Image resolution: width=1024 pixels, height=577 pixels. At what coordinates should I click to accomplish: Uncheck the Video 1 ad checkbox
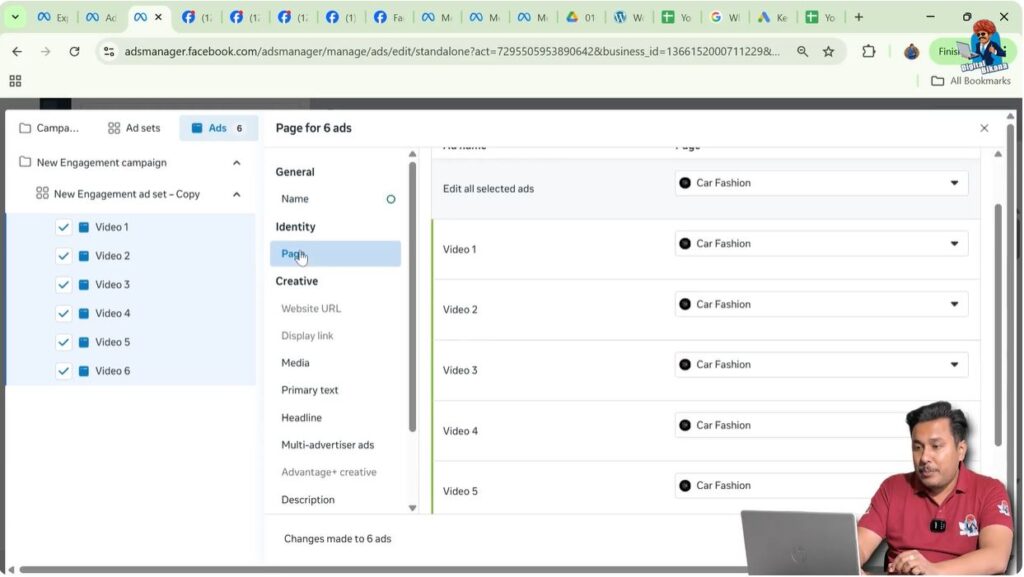[64, 227]
